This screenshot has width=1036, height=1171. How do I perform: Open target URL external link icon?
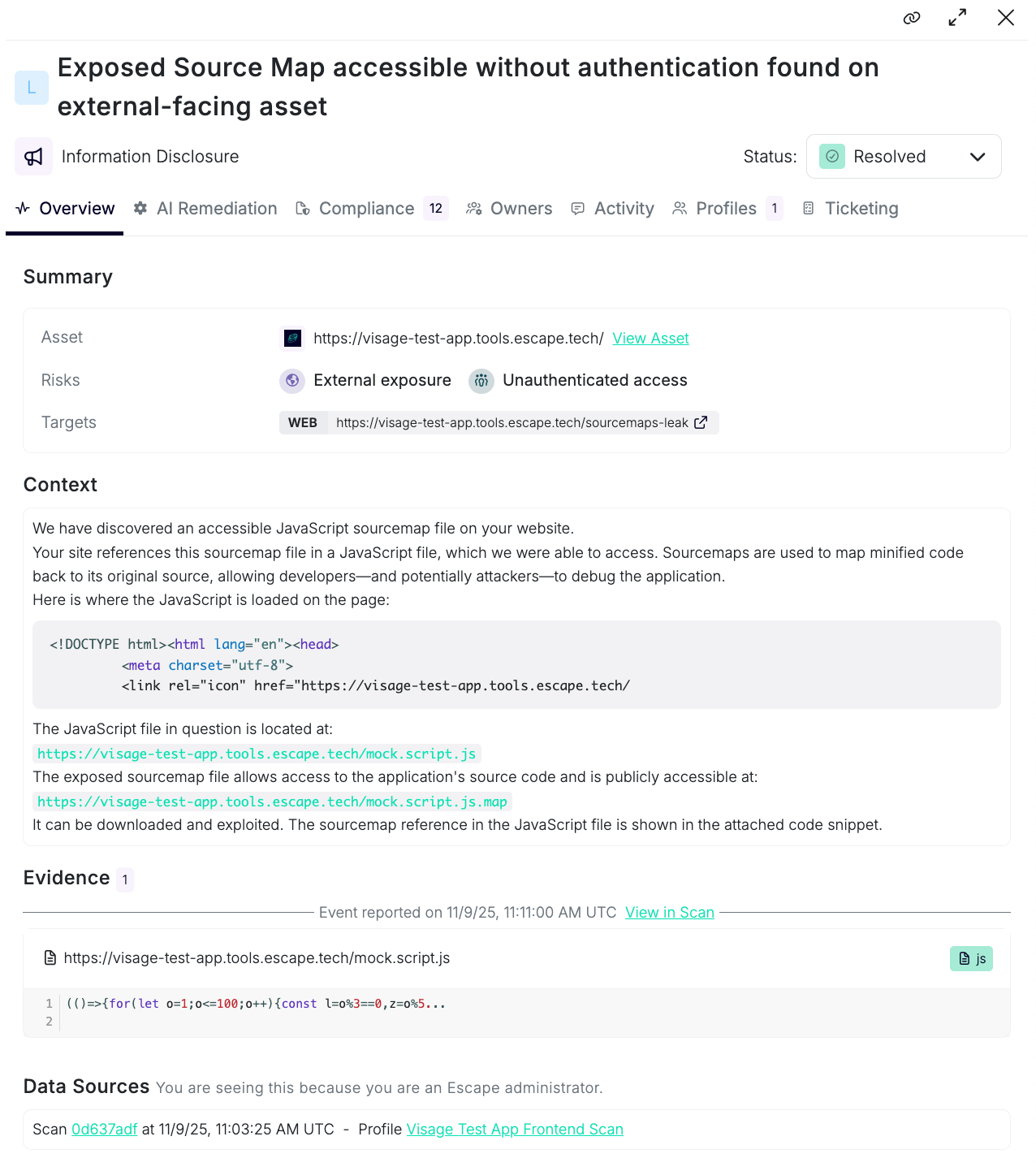[701, 422]
